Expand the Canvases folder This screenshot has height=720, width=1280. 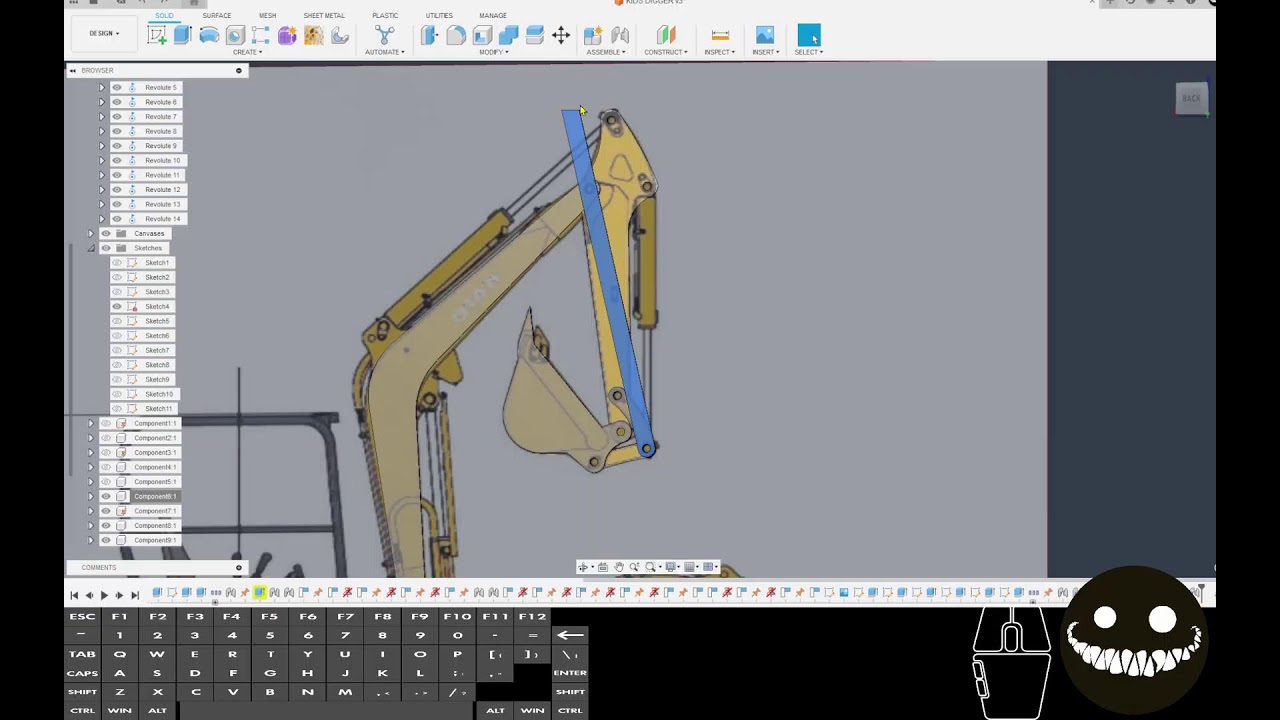pyautogui.click(x=91, y=234)
